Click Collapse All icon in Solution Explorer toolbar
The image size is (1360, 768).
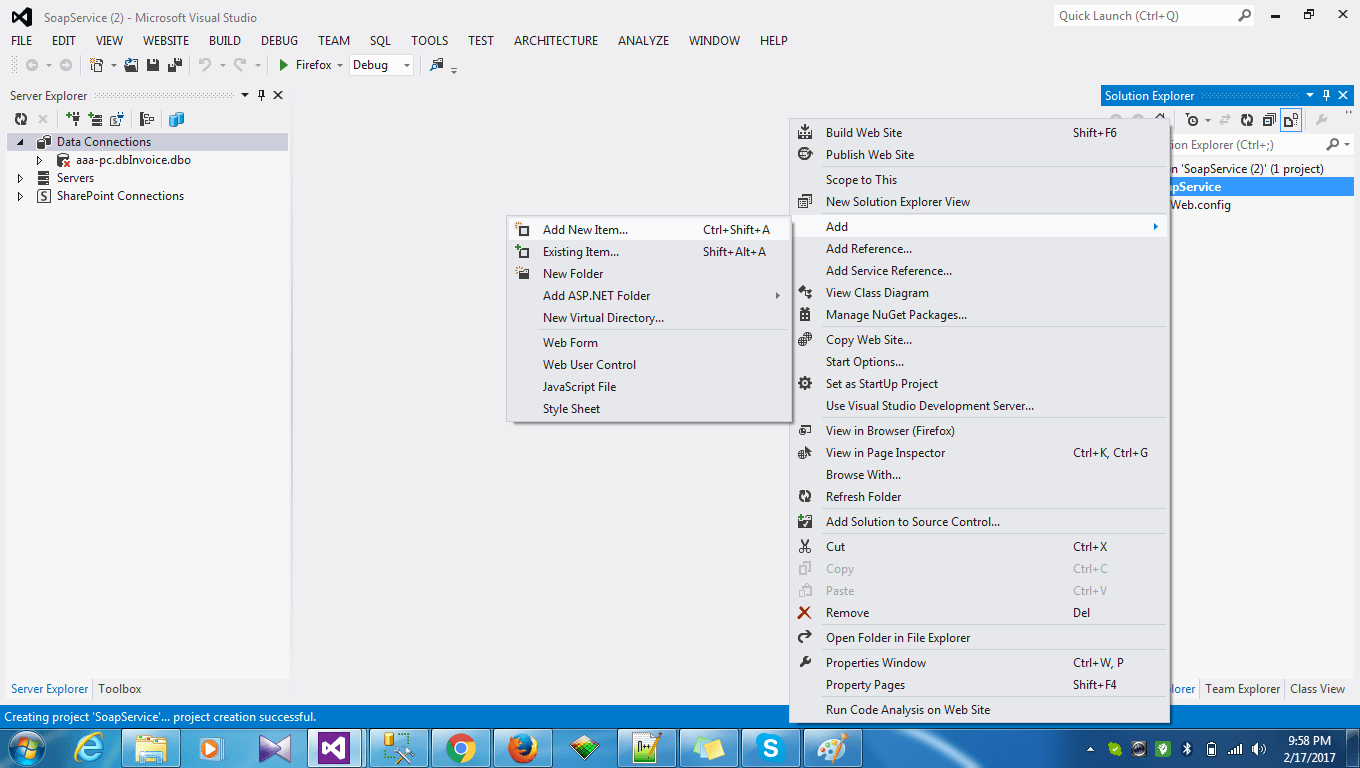point(1269,120)
